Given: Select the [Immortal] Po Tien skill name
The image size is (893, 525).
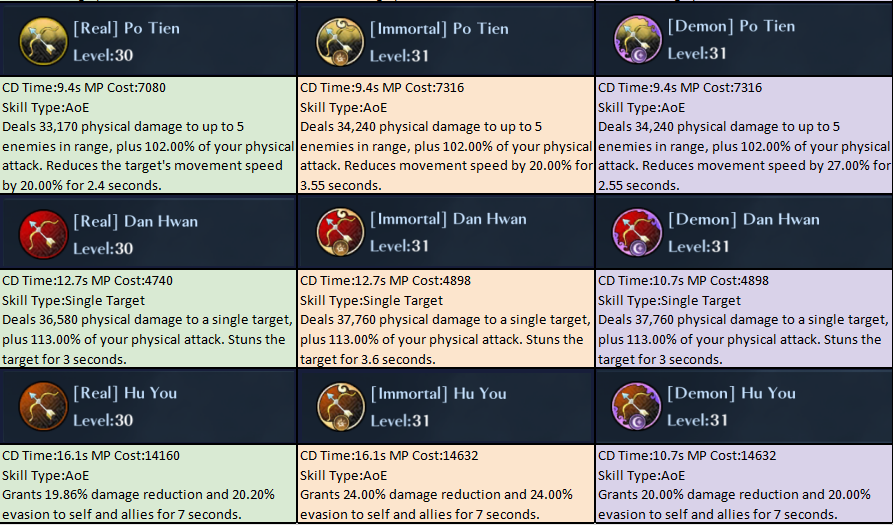Looking at the screenshot, I should tap(439, 28).
